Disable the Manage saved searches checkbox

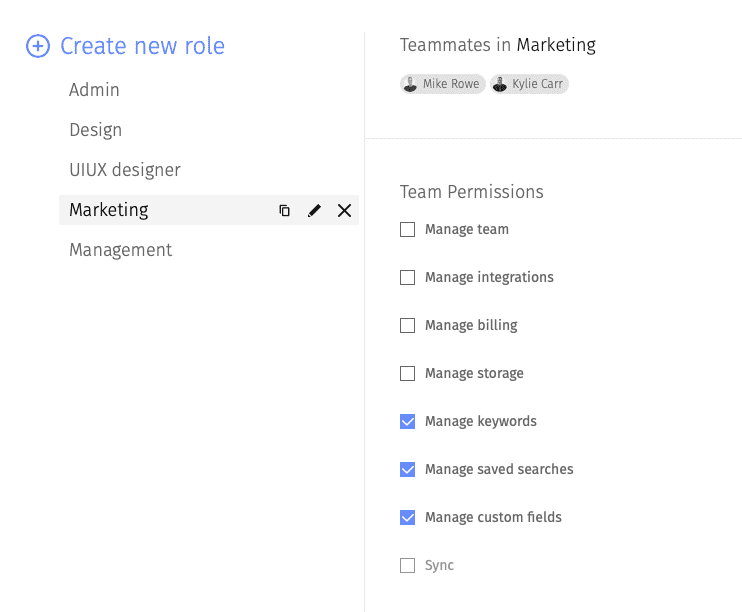[x=407, y=470]
